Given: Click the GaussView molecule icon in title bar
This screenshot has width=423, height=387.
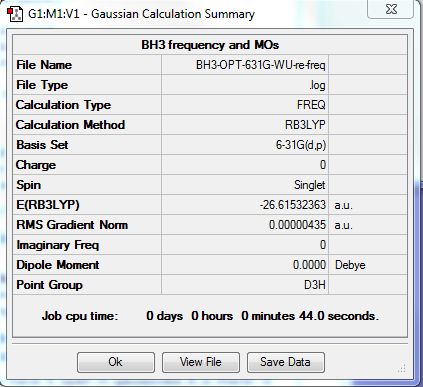Looking at the screenshot, I should pos(15,14).
